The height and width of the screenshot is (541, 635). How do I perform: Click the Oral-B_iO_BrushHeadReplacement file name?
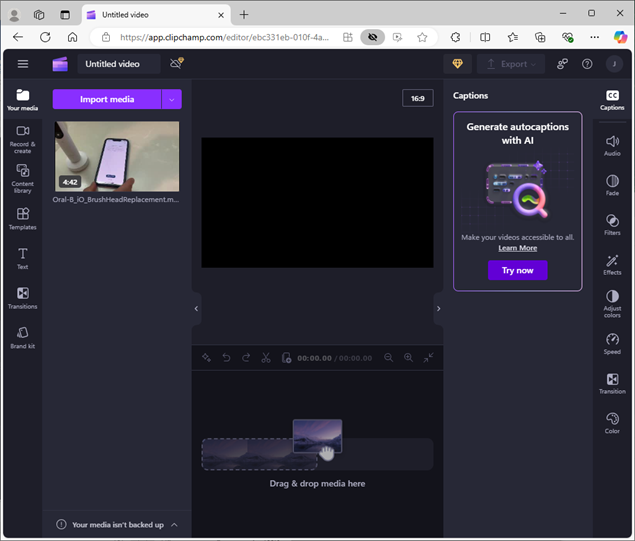[x=116, y=200]
